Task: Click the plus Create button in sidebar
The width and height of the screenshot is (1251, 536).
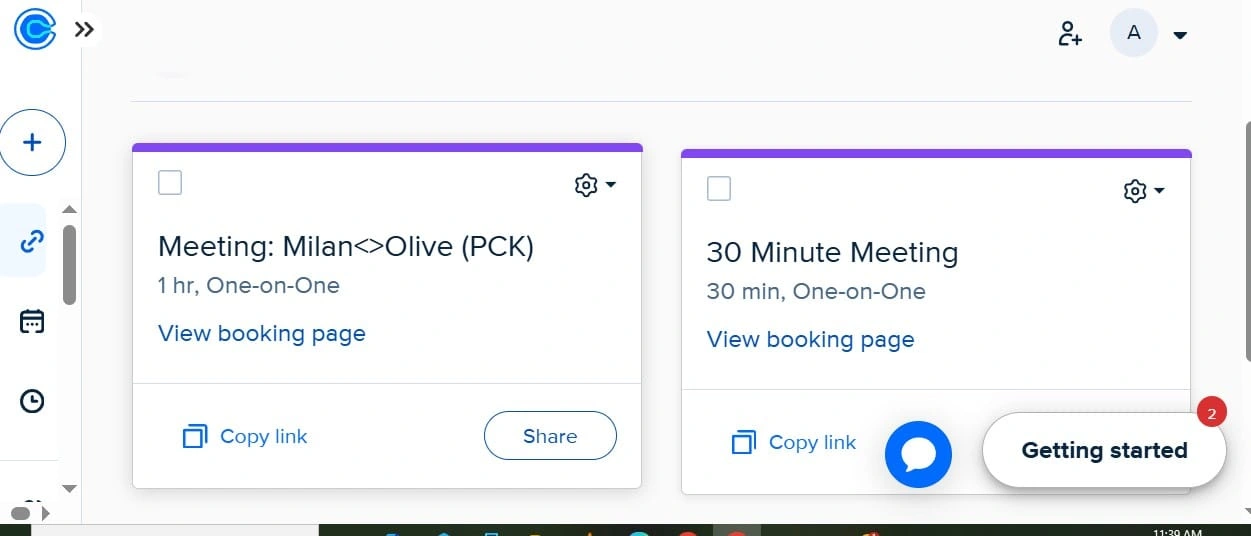Action: click(33, 143)
